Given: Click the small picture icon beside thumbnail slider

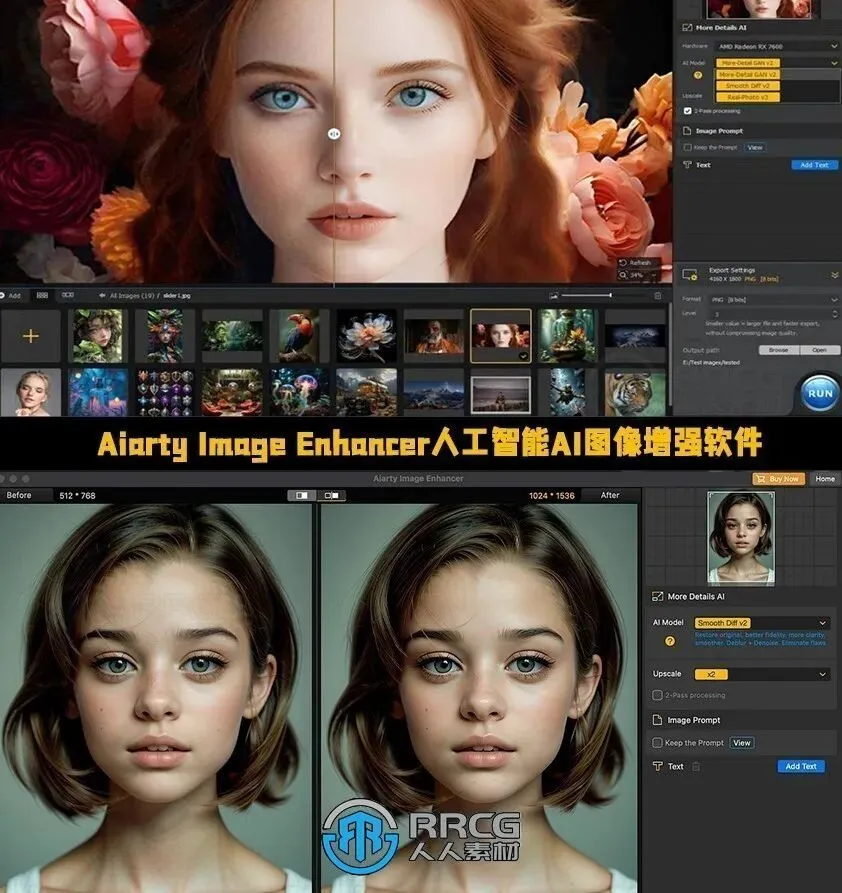Looking at the screenshot, I should pyautogui.click(x=553, y=296).
